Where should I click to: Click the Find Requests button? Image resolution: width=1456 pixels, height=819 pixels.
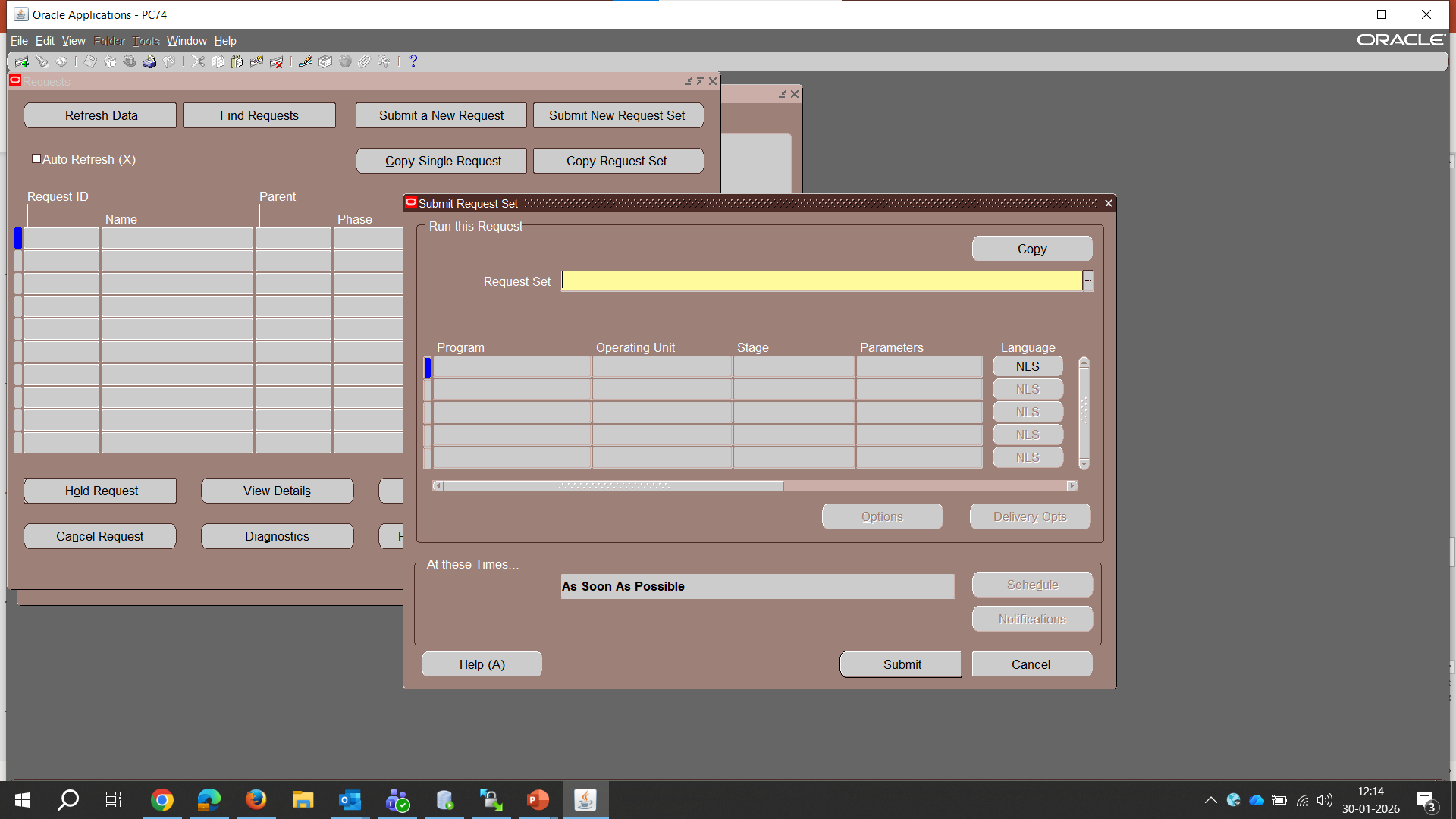coord(259,115)
